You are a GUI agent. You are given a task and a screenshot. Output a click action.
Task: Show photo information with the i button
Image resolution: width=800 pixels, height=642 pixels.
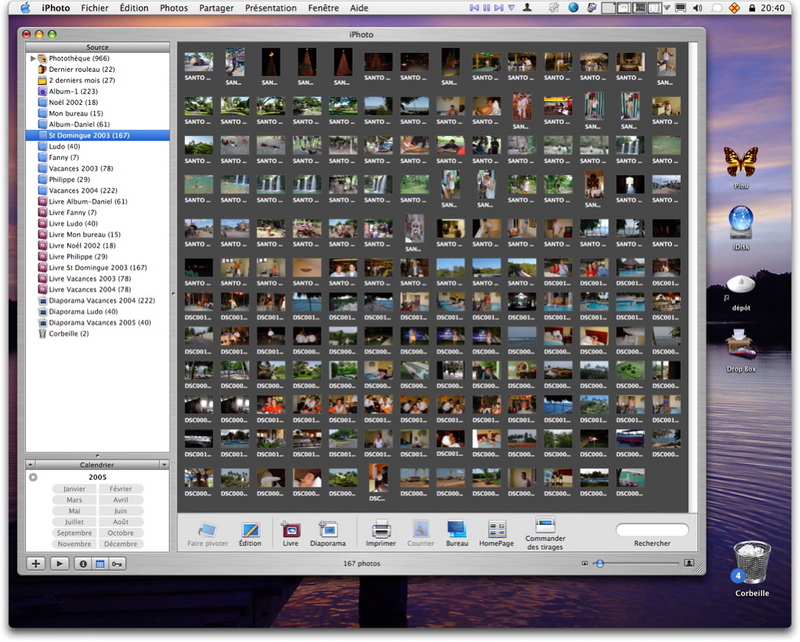(83, 564)
